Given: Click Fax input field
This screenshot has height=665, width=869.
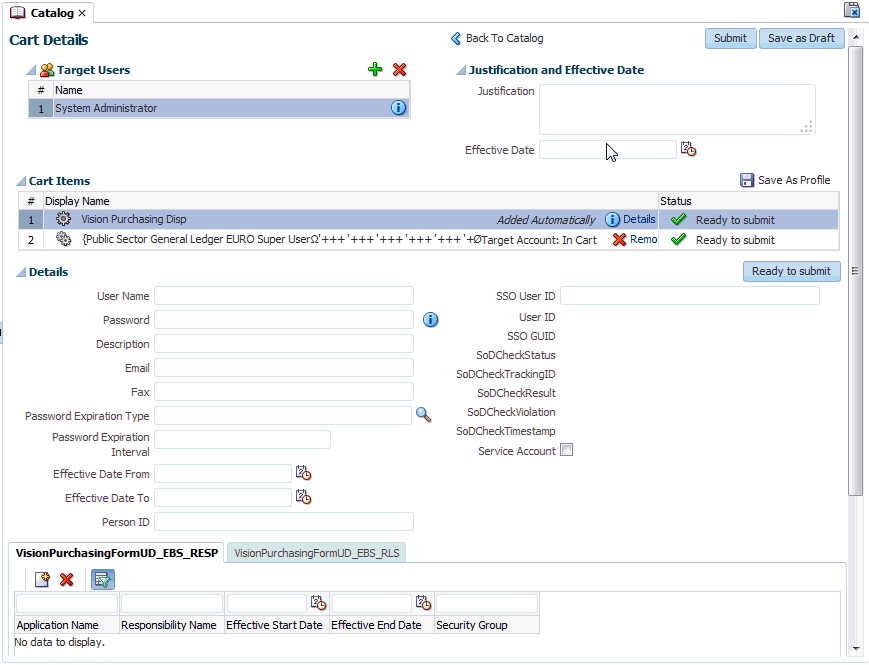Looking at the screenshot, I should pos(284,391).
